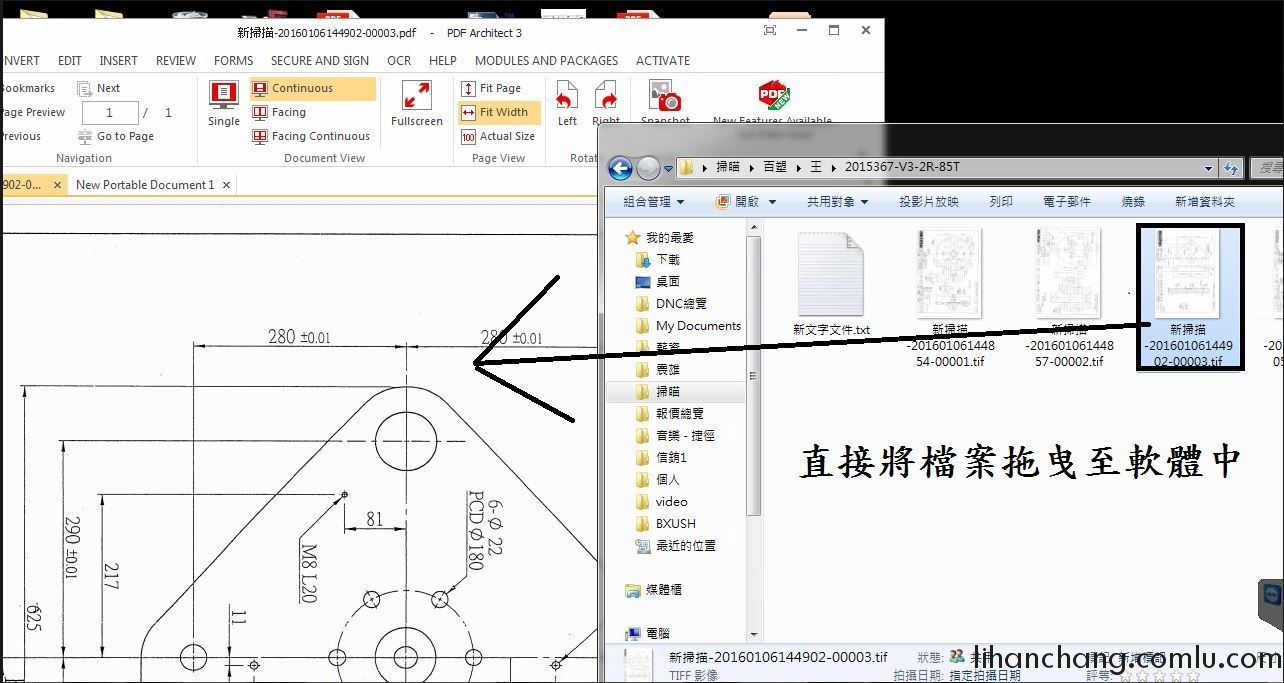Viewport: 1284px width, 683px height.
Task: Click the page number input field
Action: point(109,113)
